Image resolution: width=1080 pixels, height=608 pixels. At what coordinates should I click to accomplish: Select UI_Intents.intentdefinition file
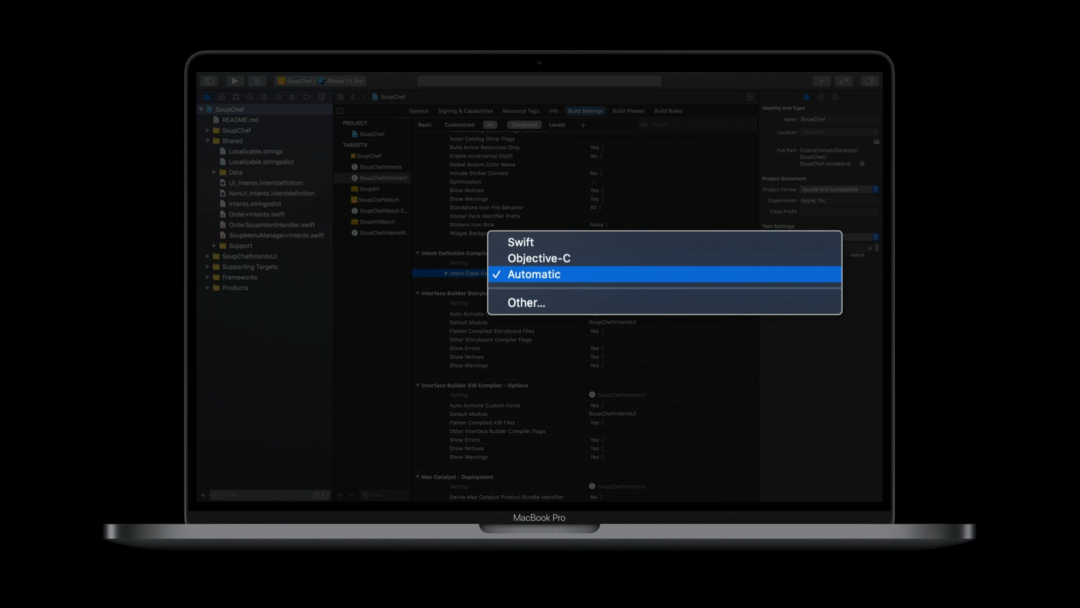tap(265, 182)
